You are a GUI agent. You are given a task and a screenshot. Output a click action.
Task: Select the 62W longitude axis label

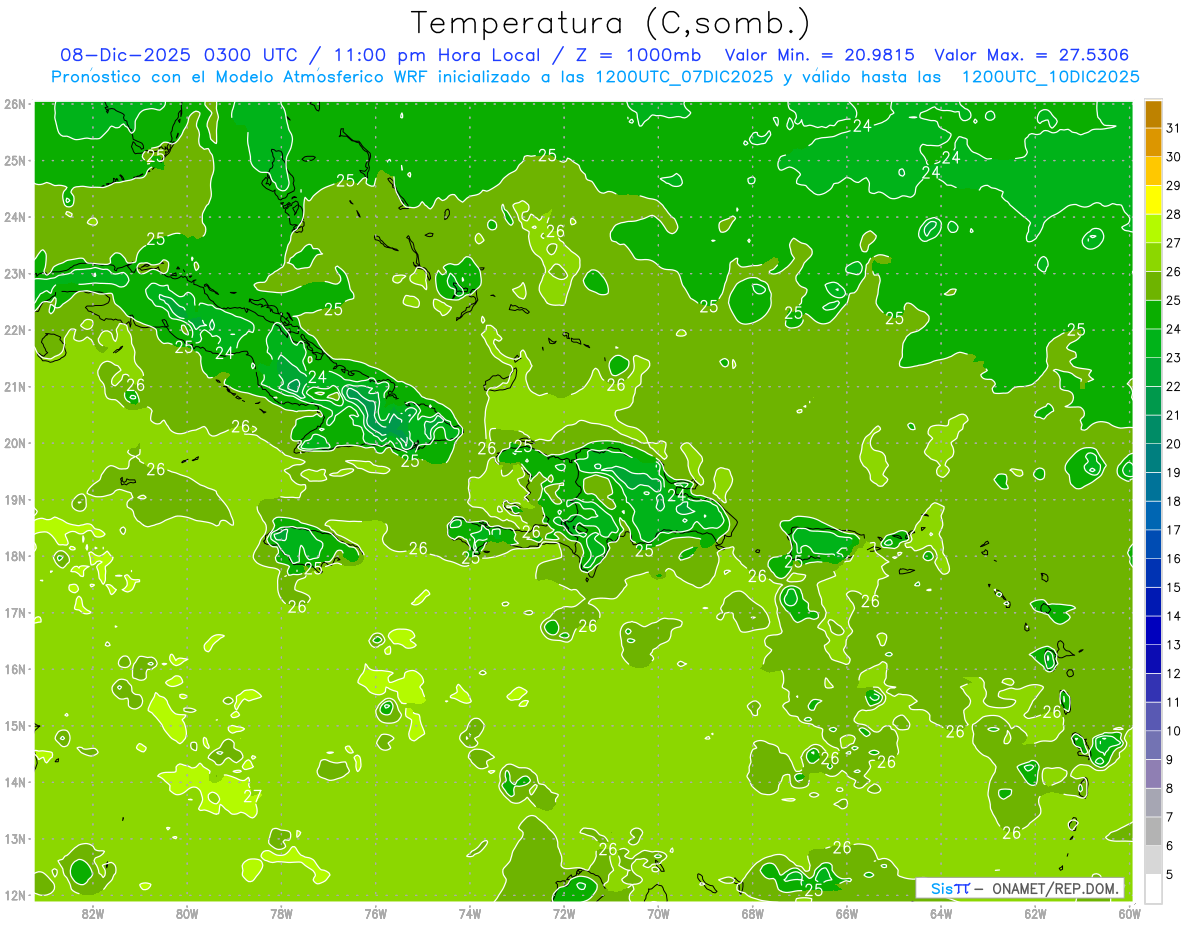[x=1035, y=912]
